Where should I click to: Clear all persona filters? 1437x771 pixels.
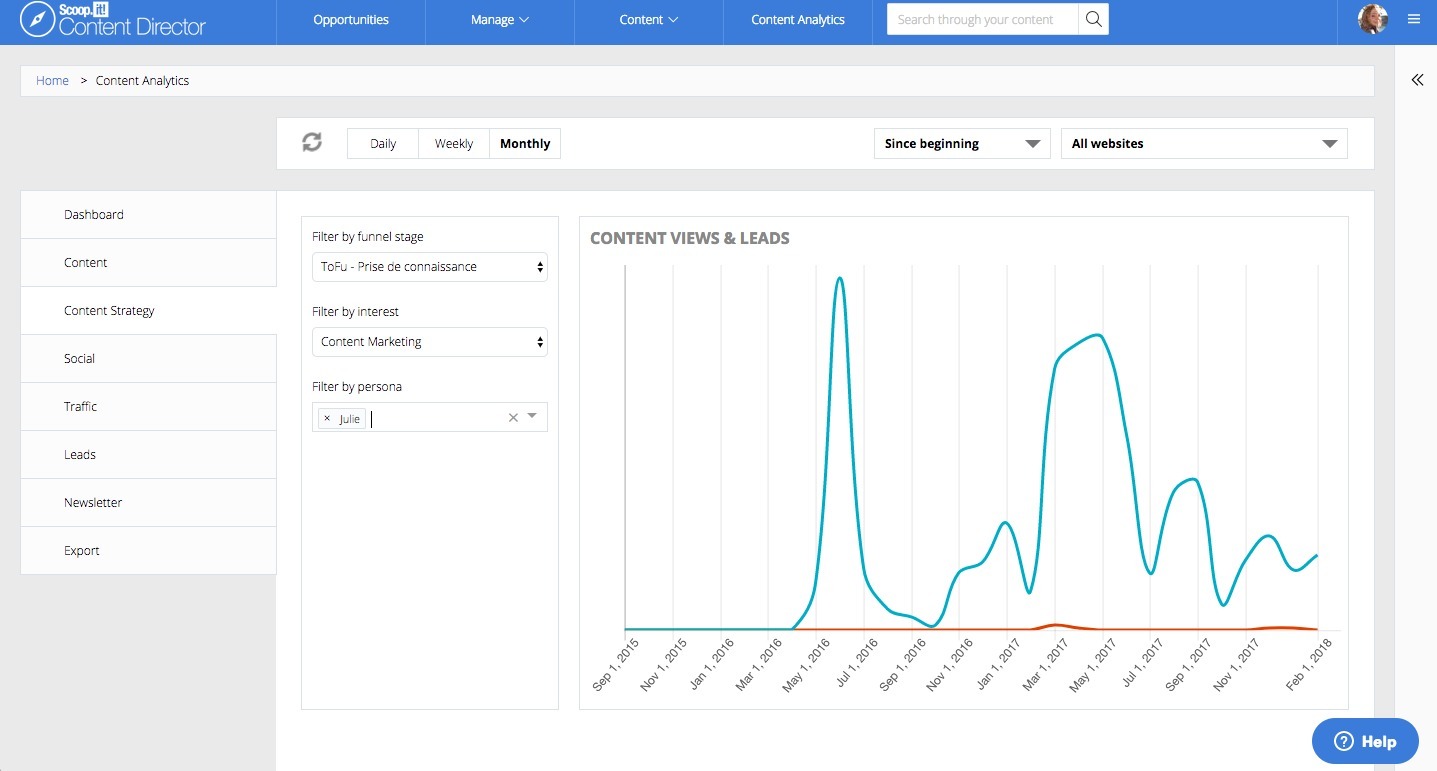click(513, 418)
